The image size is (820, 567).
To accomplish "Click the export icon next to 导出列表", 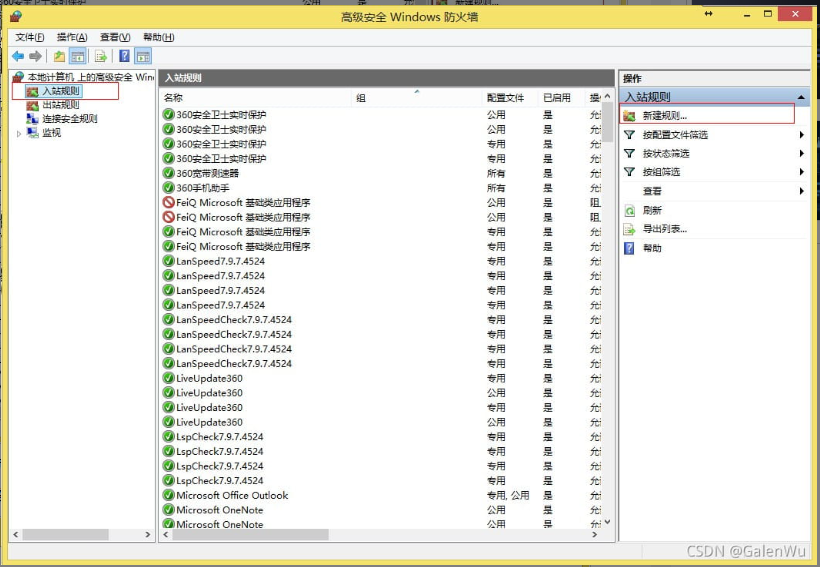I will pyautogui.click(x=630, y=229).
